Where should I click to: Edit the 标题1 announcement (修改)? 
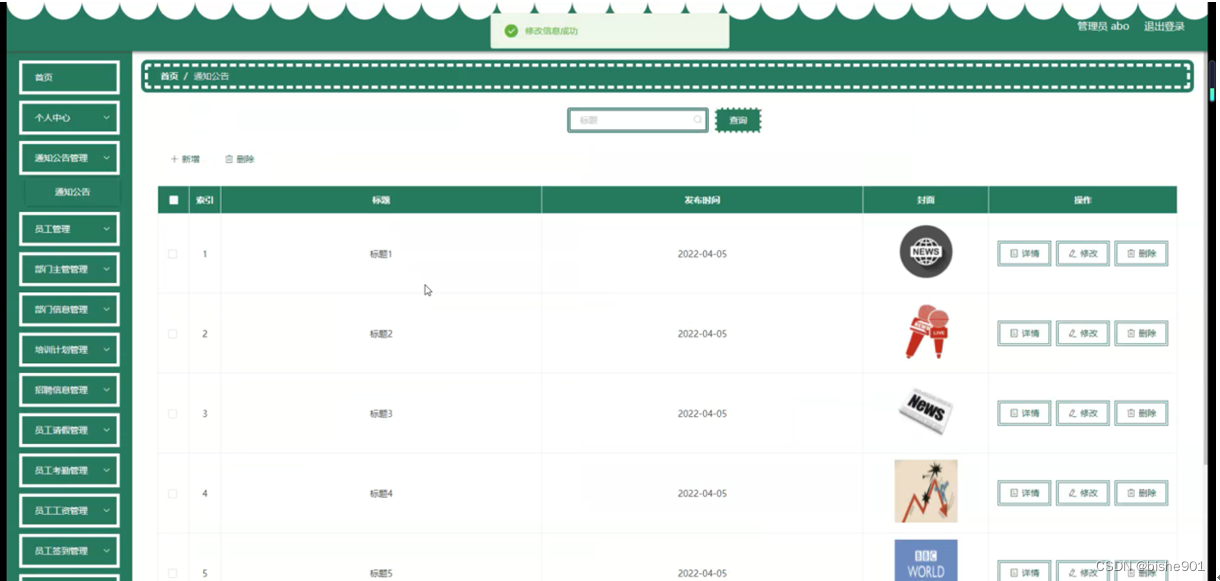1083,253
